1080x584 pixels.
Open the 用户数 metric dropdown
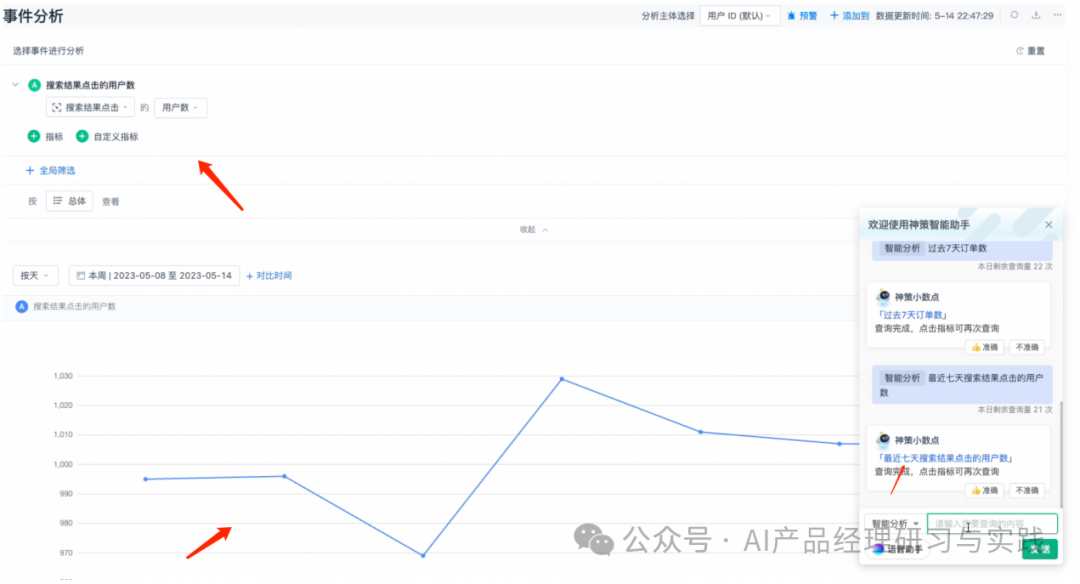pos(180,108)
